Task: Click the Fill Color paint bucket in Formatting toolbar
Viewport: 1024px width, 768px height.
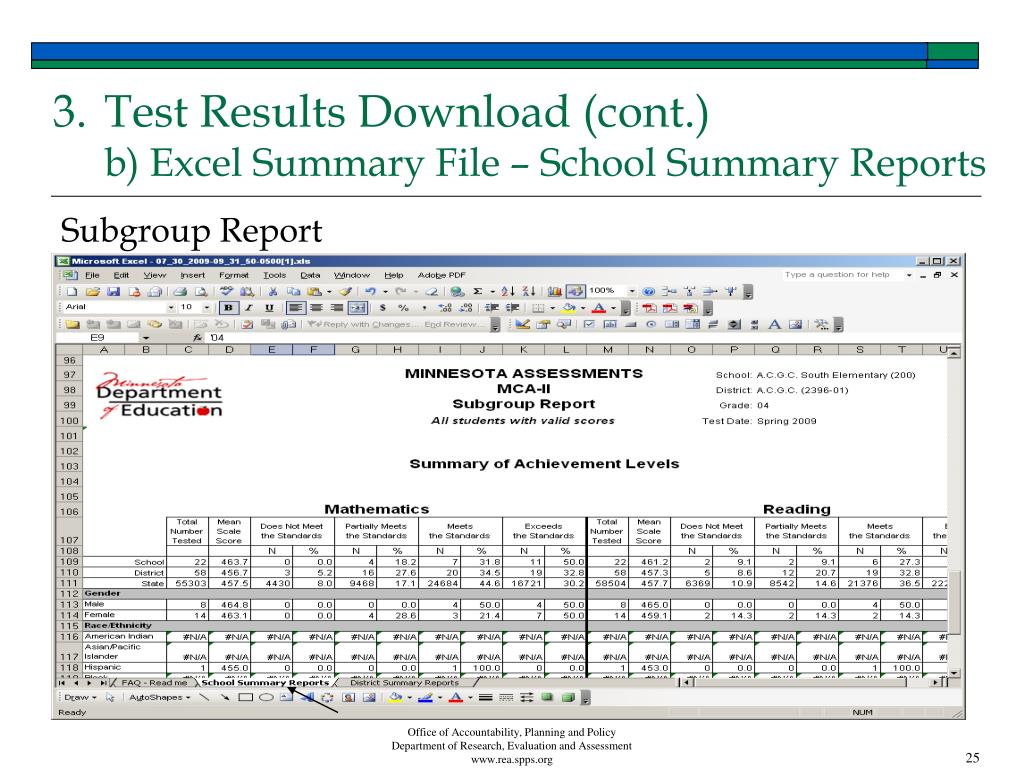Action: pyautogui.click(x=570, y=308)
